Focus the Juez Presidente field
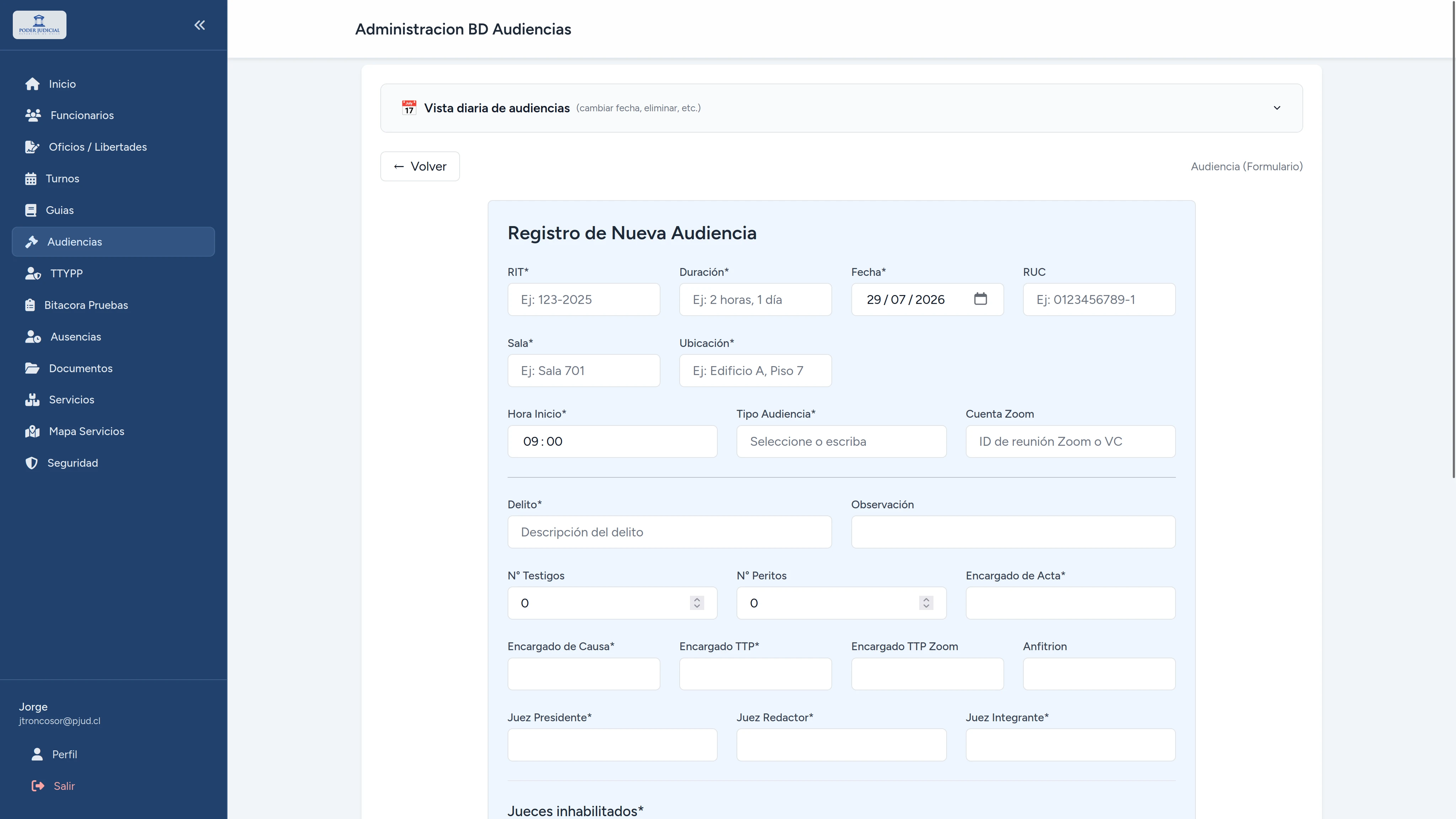This screenshot has height=819, width=1456. [x=612, y=745]
